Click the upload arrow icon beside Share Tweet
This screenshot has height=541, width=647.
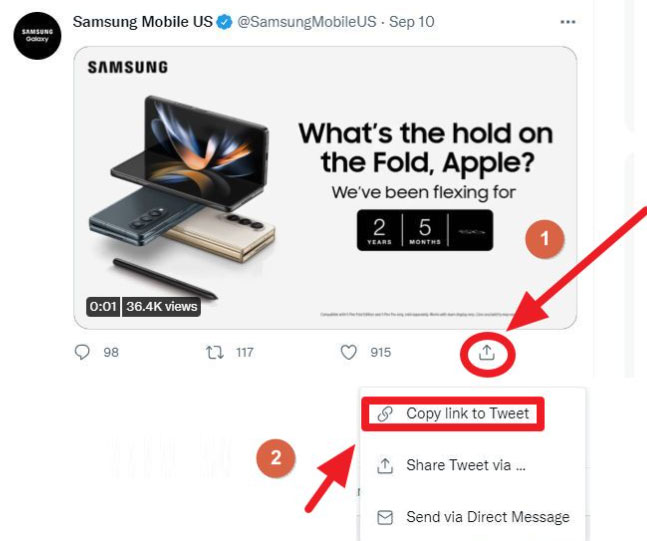[385, 466]
